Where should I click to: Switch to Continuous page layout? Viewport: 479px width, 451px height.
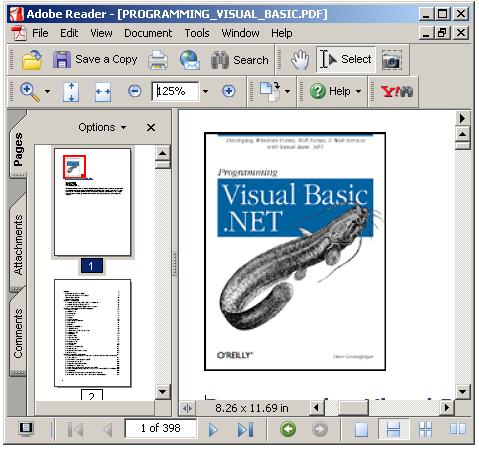(393, 429)
